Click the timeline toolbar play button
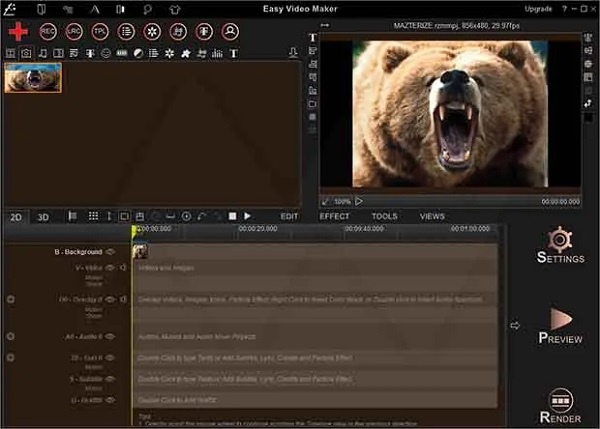Image resolution: width=600 pixels, height=429 pixels. (247, 216)
